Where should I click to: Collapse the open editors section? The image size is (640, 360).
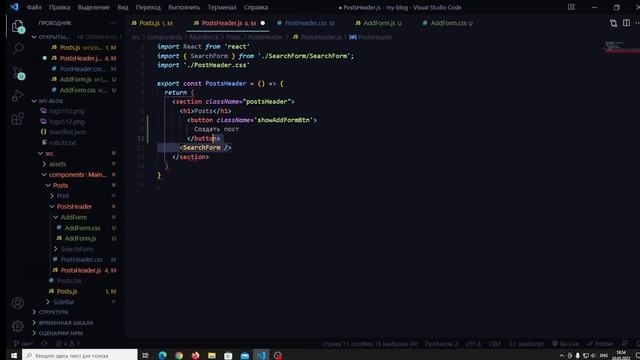(x=34, y=37)
